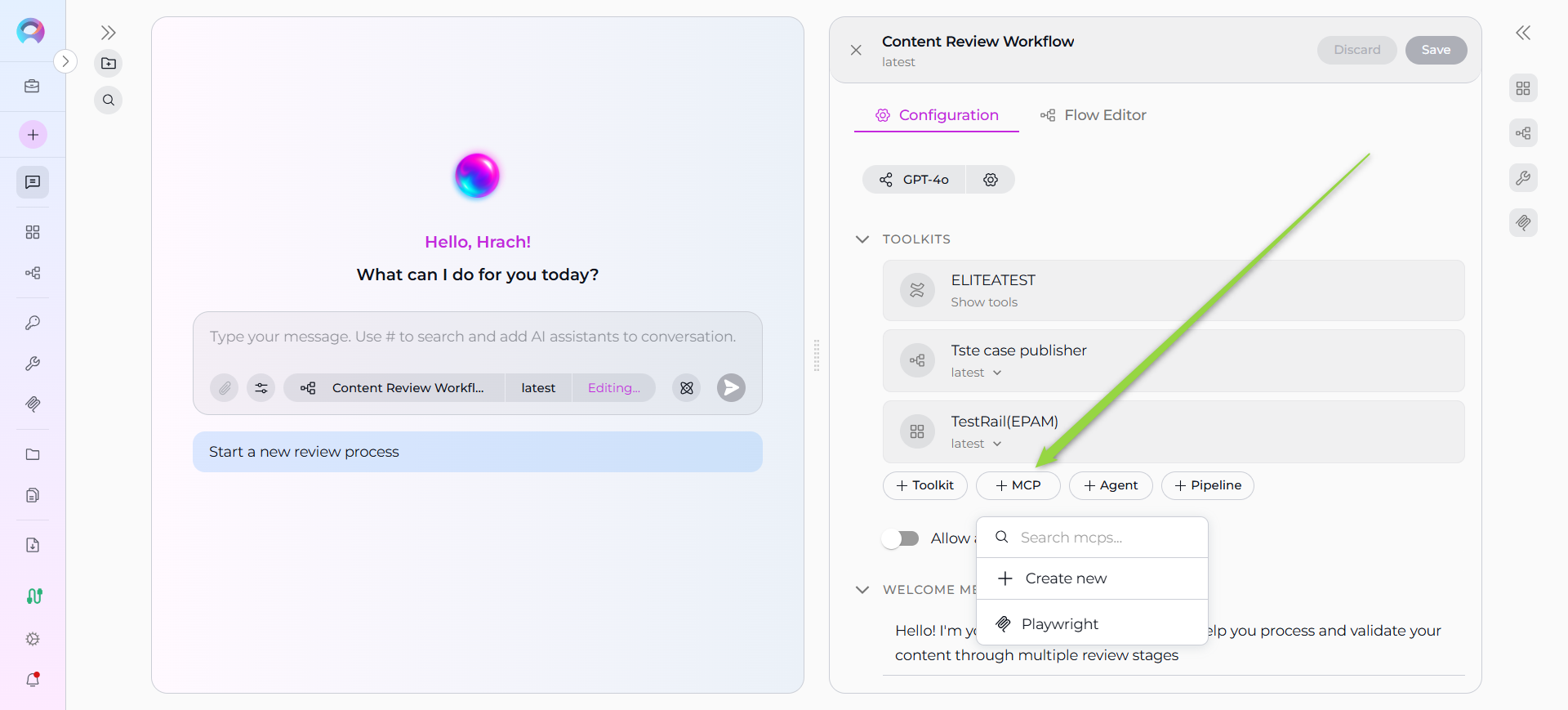Click the Save button
This screenshot has width=1568, height=710.
[1436, 50]
